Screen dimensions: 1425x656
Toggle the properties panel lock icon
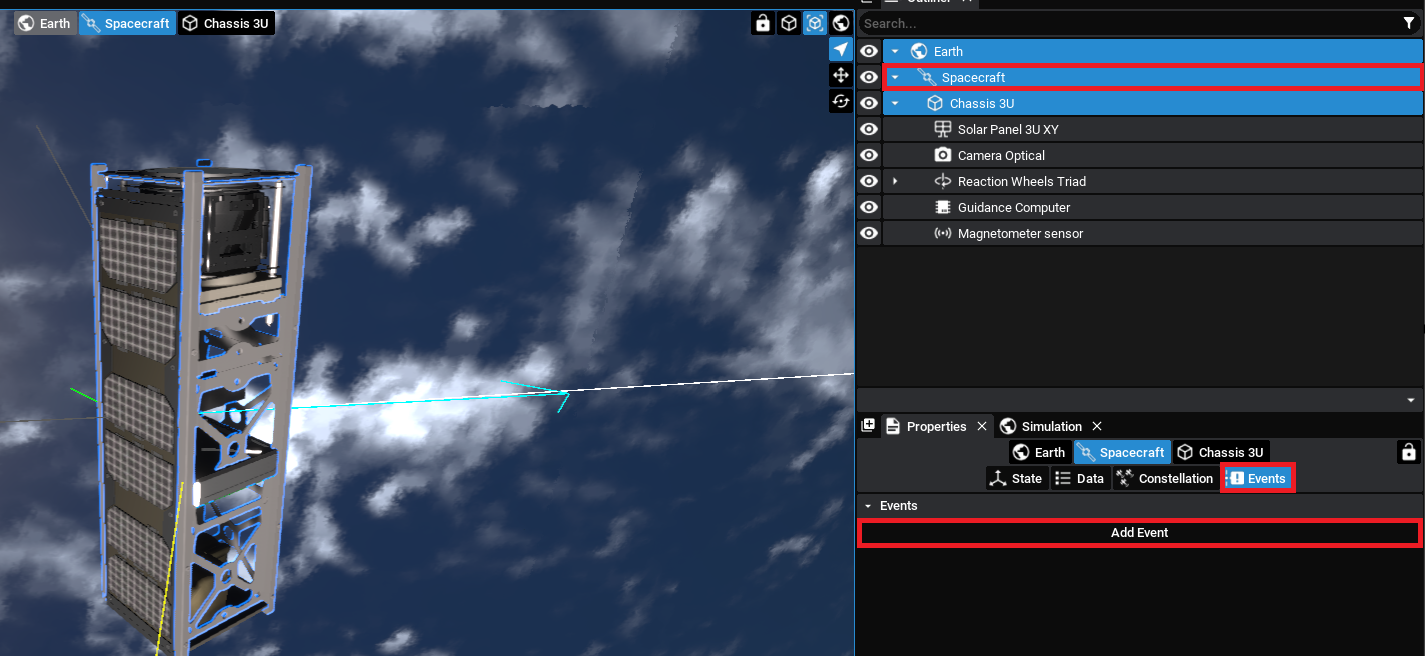[1408, 452]
